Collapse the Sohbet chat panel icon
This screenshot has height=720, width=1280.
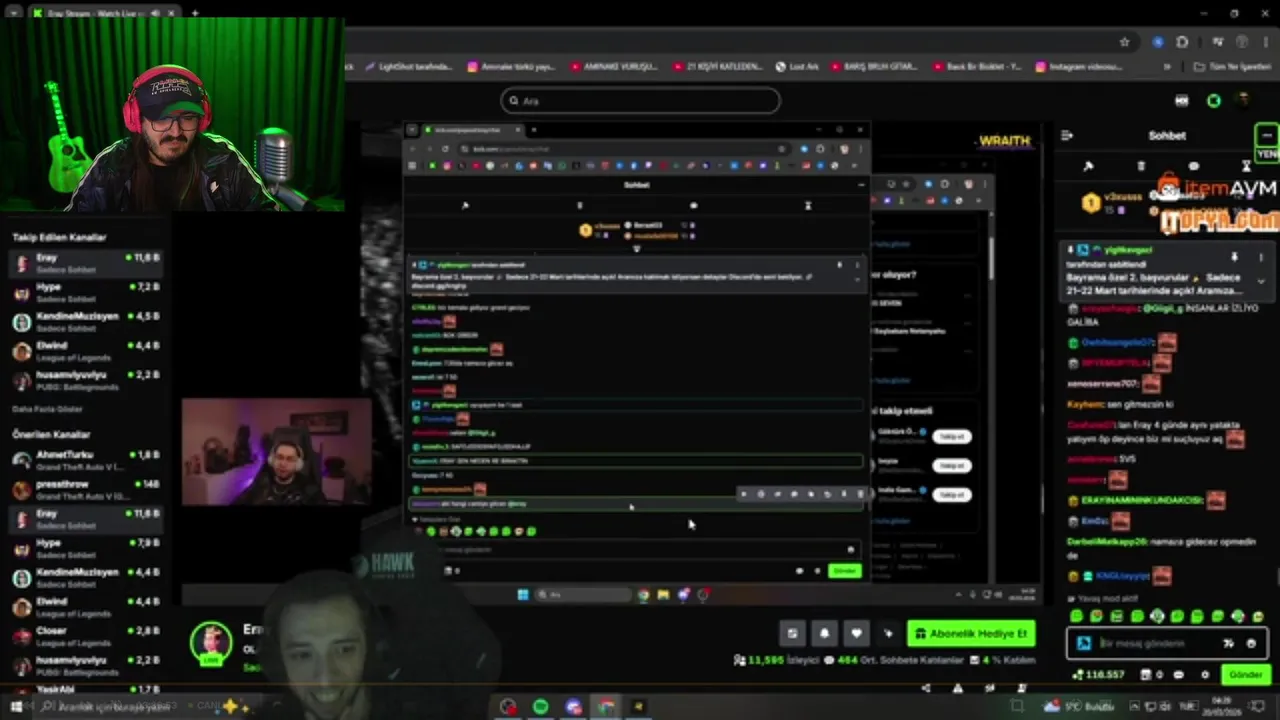(x=1067, y=135)
